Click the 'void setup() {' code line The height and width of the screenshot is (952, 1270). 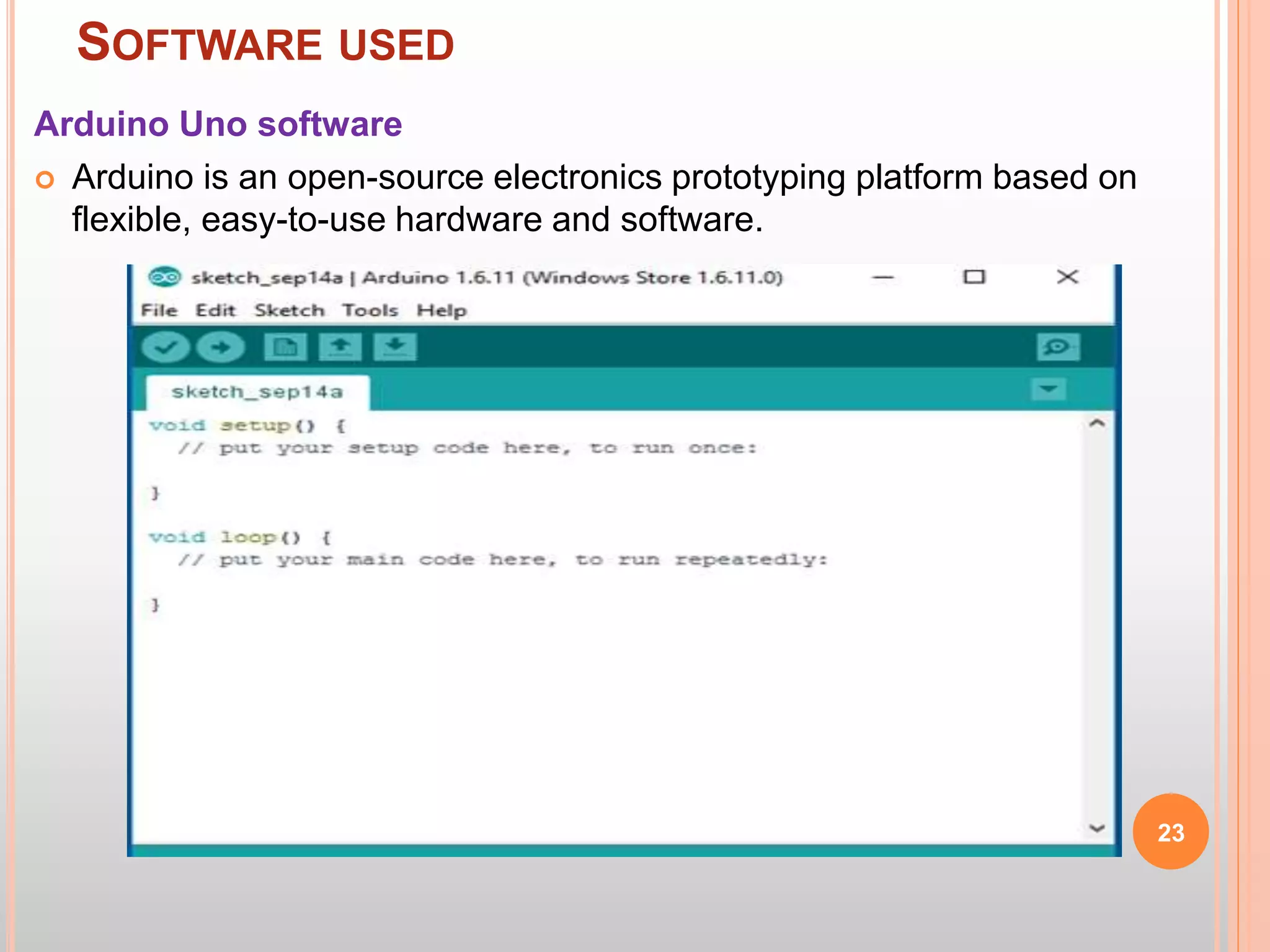point(247,426)
